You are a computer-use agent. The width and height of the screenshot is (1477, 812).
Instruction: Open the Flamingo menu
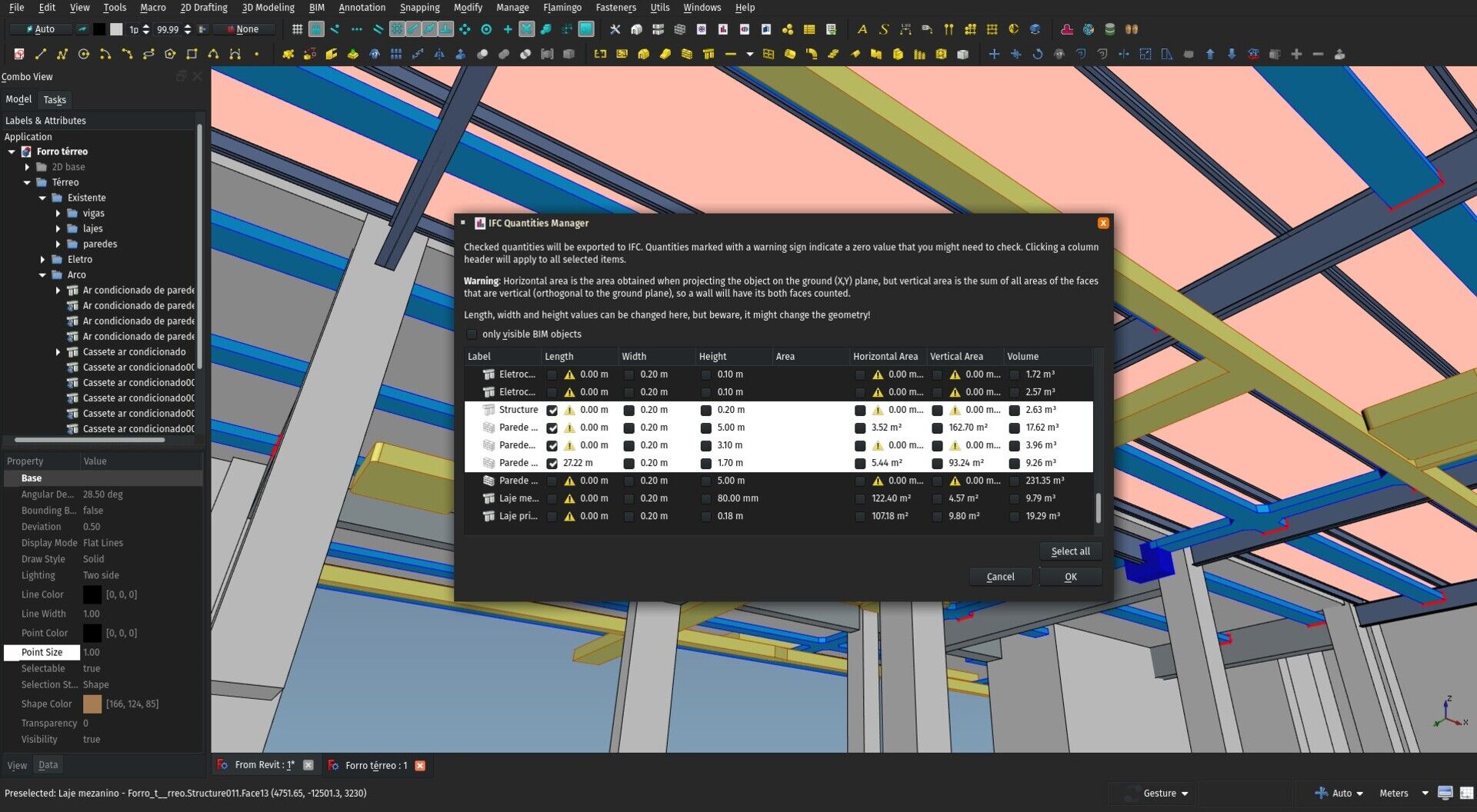tap(562, 7)
